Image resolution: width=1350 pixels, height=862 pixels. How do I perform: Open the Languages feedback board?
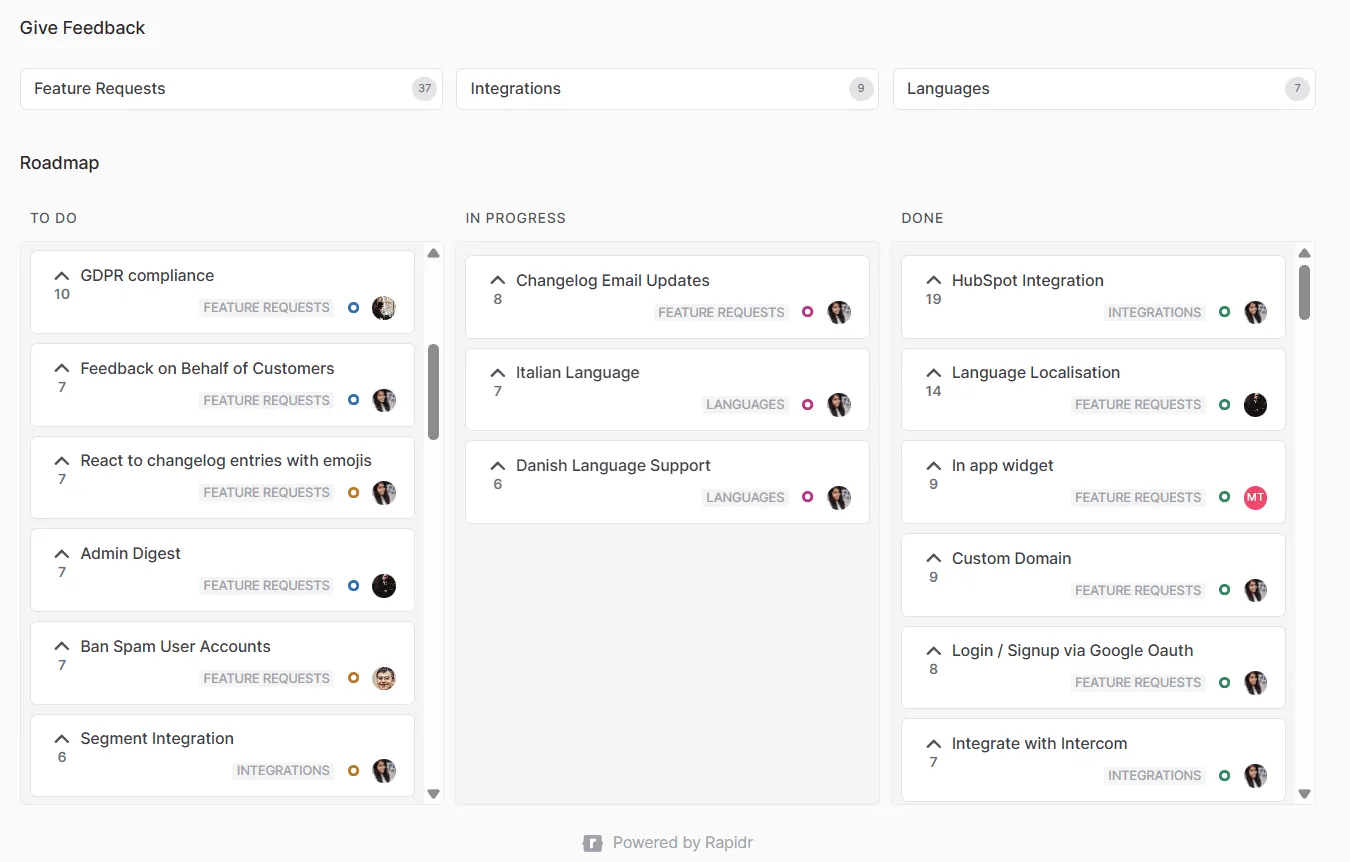tap(1103, 89)
